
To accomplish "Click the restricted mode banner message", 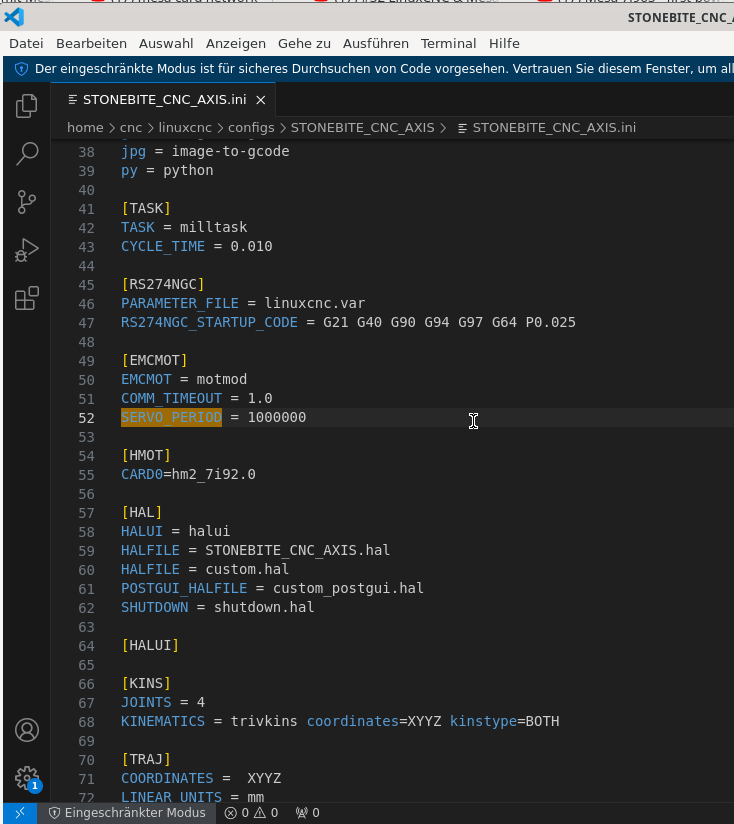I will 384,69.
